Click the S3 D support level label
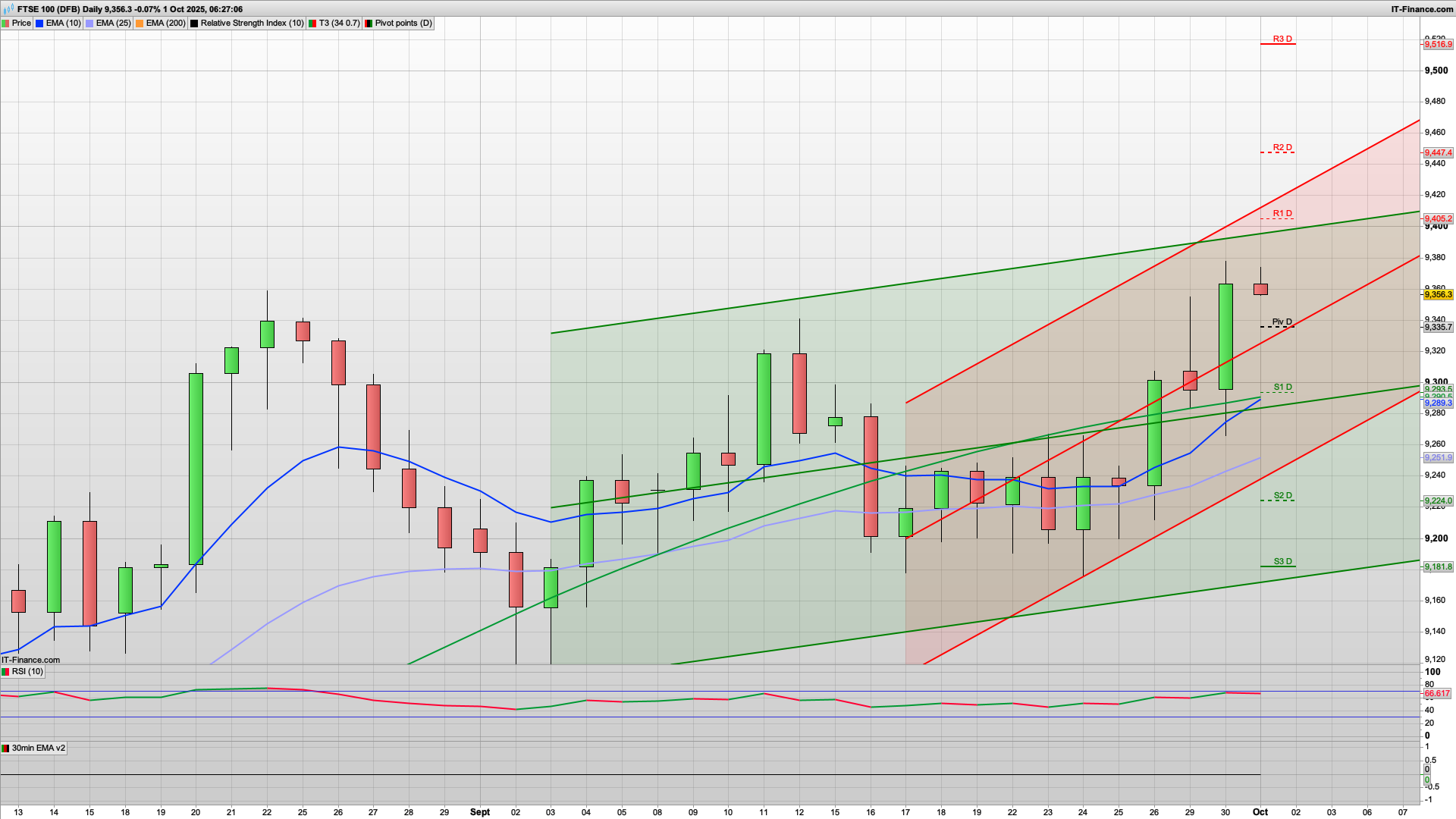The image size is (1456, 819). coord(1282,562)
